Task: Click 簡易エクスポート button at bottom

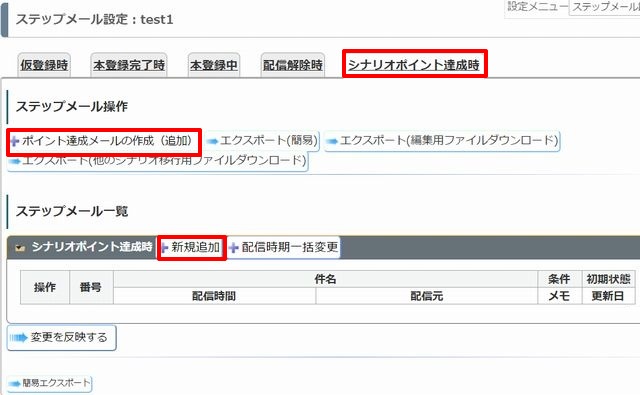Action: click(x=49, y=384)
